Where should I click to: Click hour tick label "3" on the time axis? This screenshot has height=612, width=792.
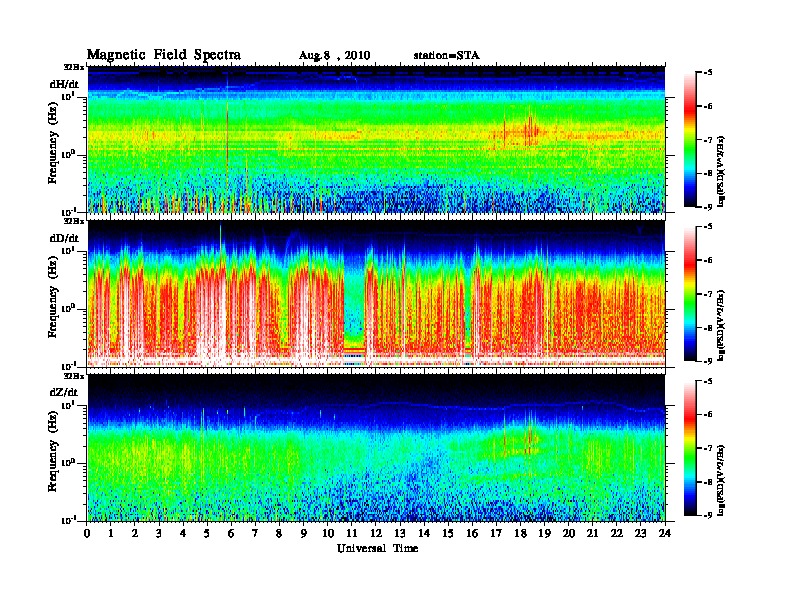pyautogui.click(x=159, y=534)
